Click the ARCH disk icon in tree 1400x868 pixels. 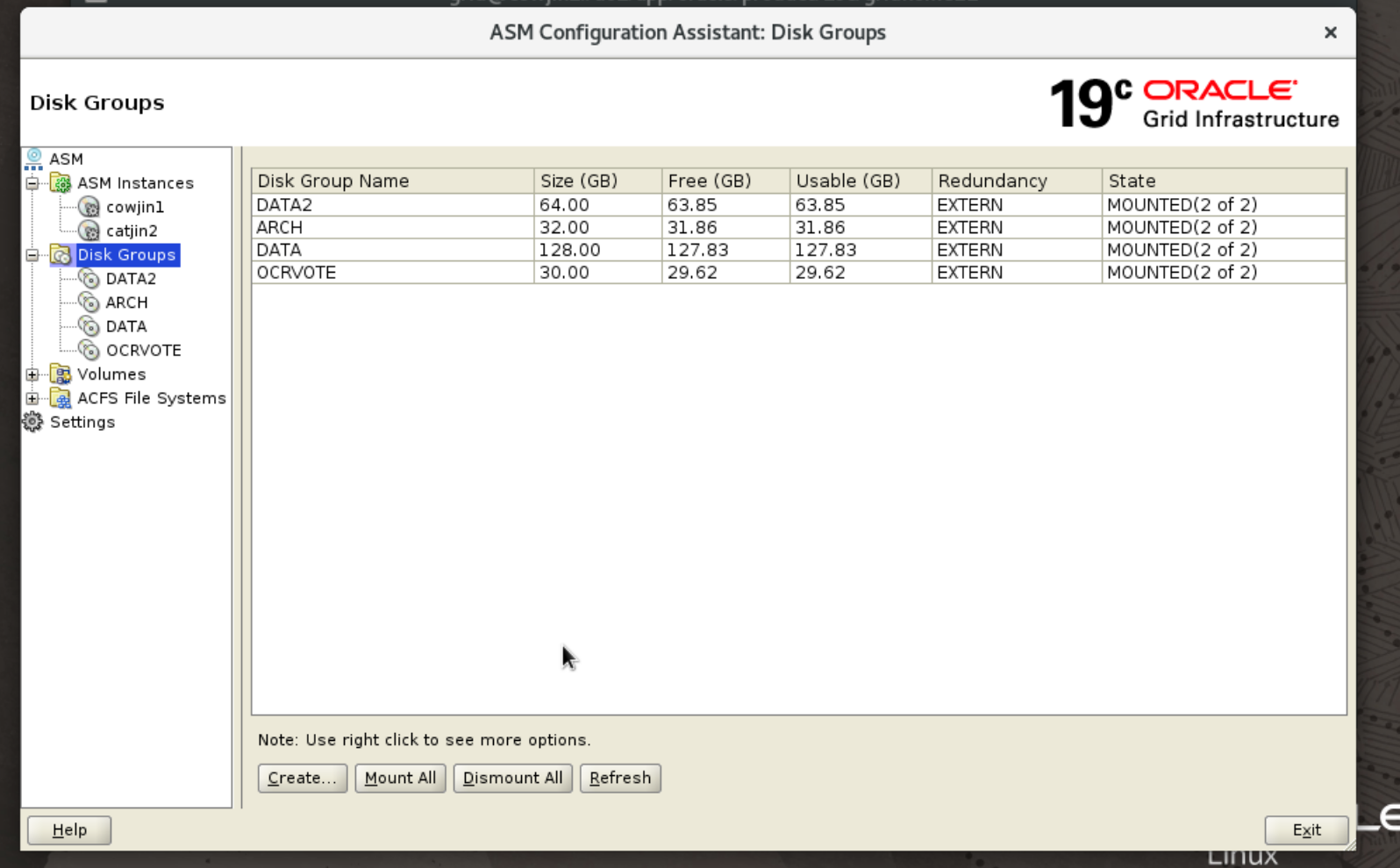click(89, 302)
